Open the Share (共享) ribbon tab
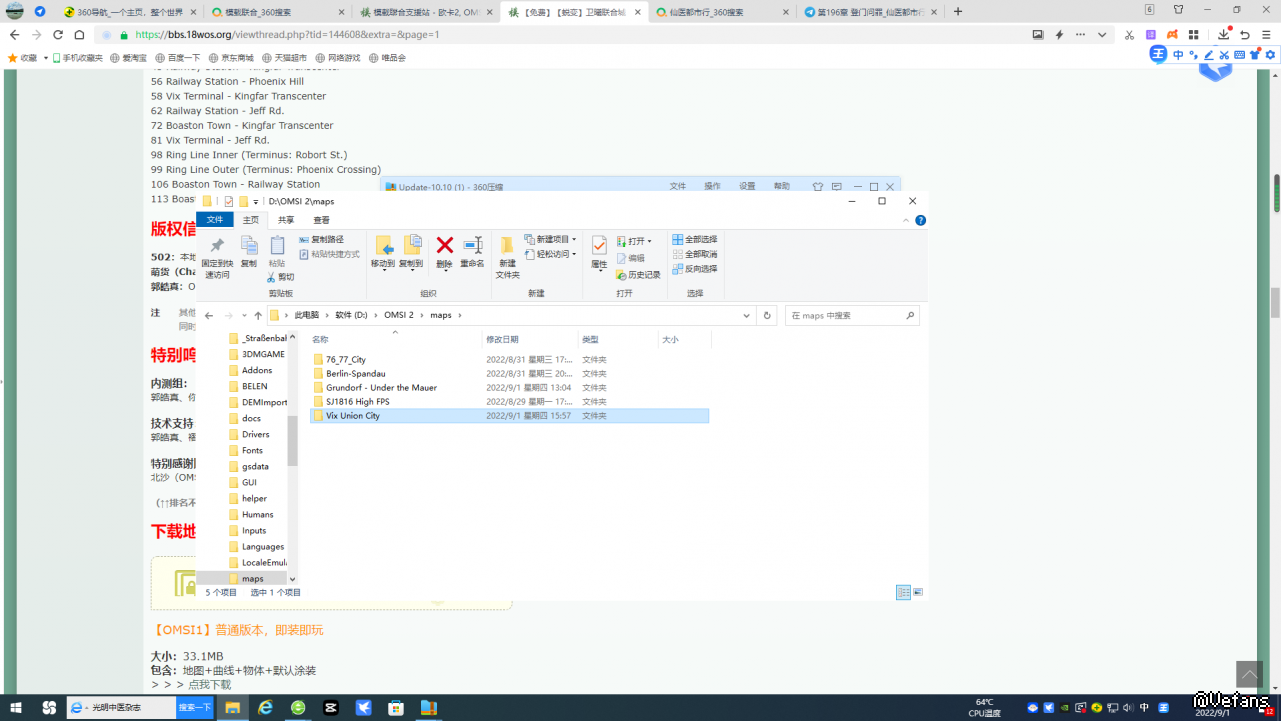The image size is (1281, 721). (286, 220)
